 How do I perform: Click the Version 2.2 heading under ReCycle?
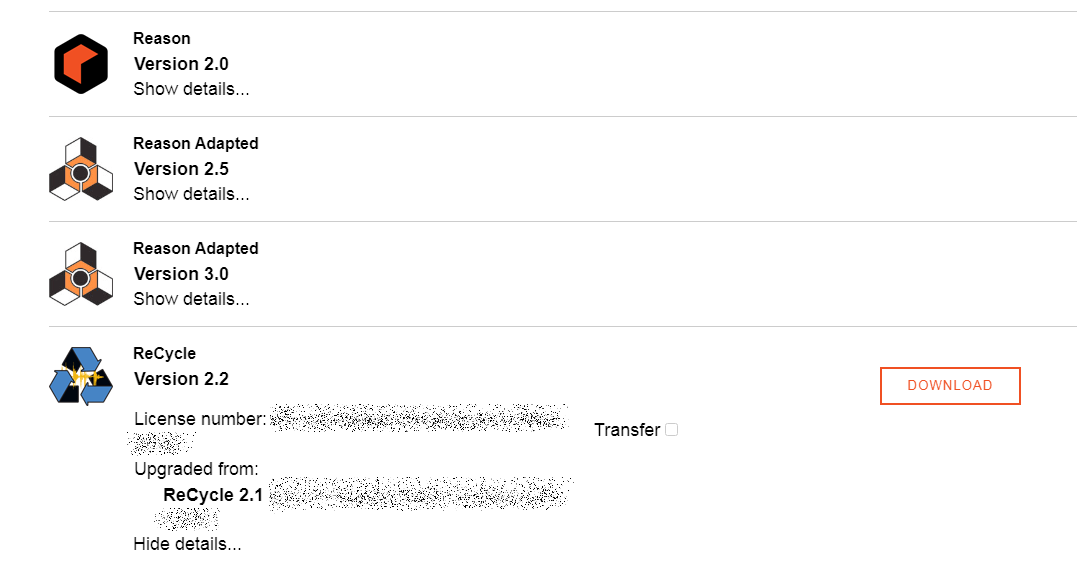(181, 379)
